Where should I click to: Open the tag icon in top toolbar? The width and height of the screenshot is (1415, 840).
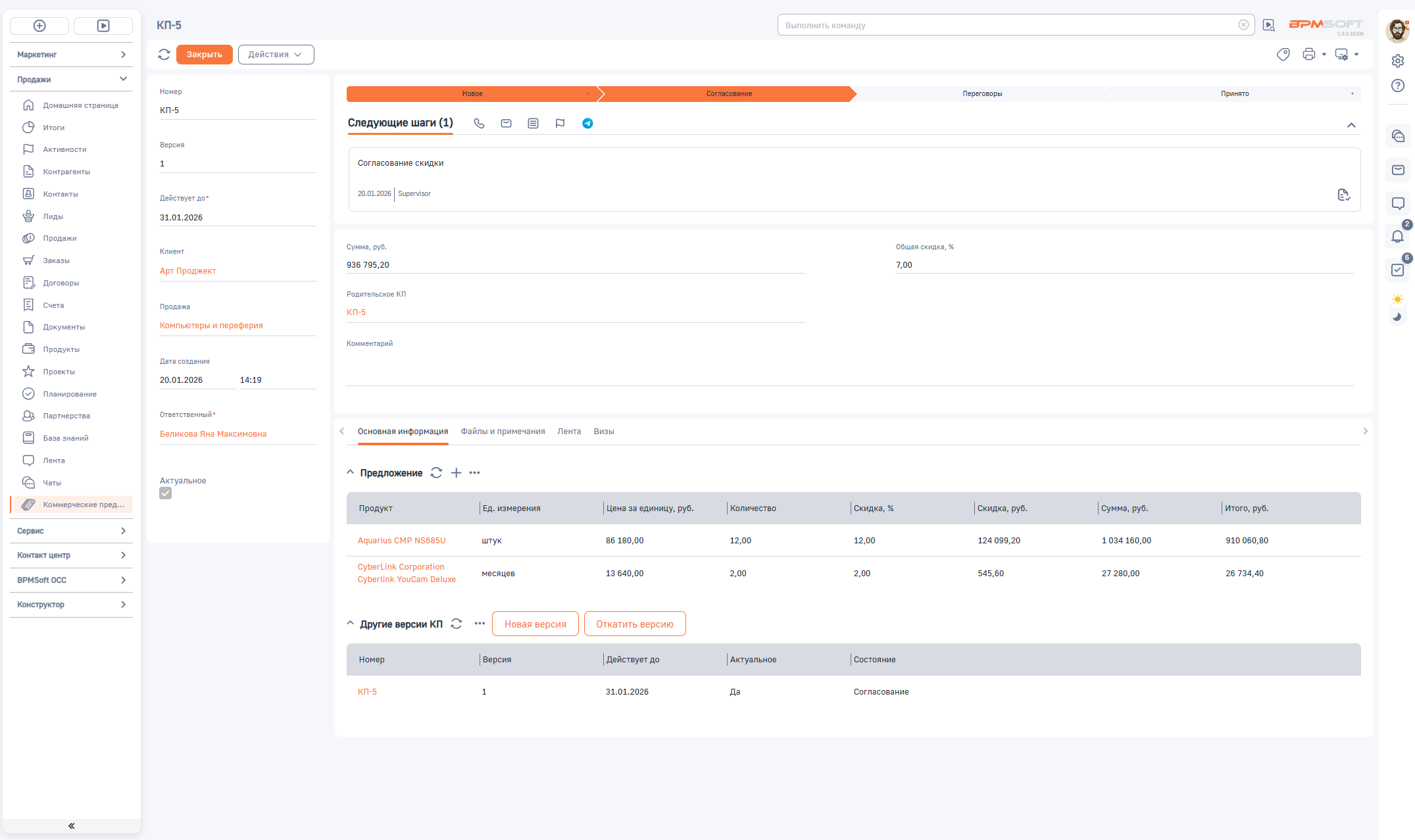click(1283, 55)
